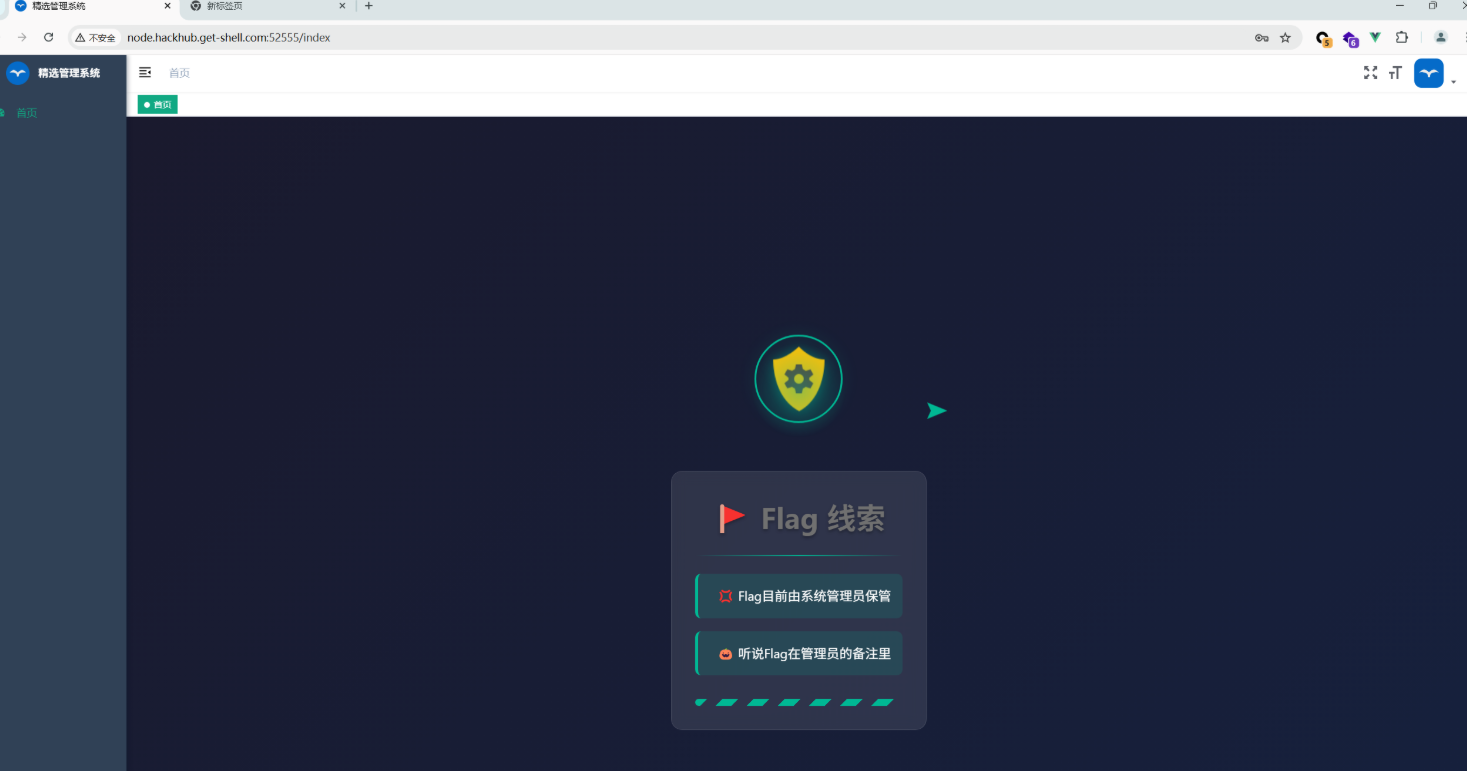
Task: Bookmark this page with the star icon
Action: point(1285,38)
